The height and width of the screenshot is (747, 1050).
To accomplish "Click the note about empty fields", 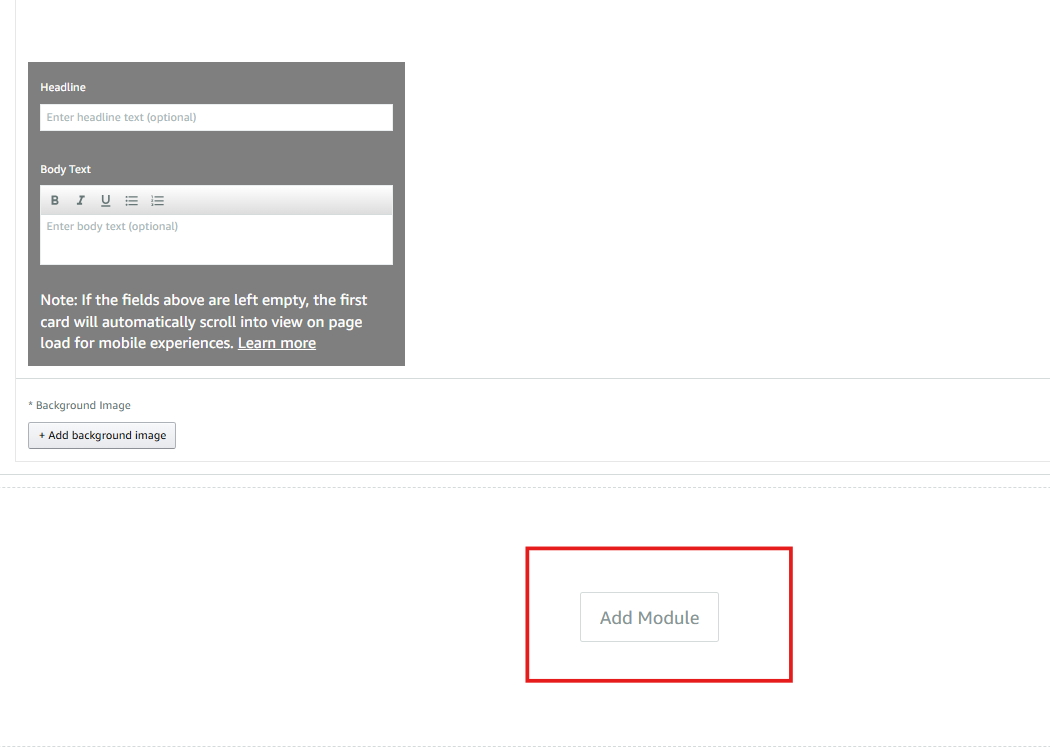I will pos(204,321).
